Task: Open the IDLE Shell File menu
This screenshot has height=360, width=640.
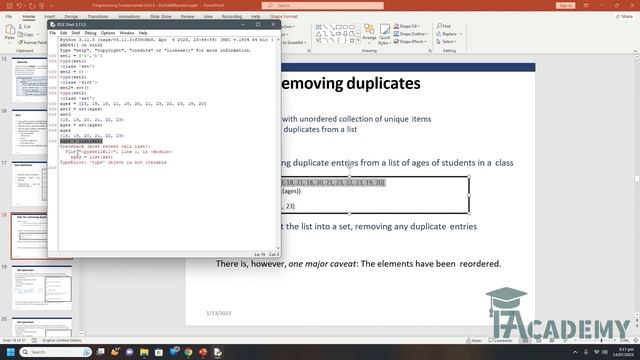Action: [53, 33]
